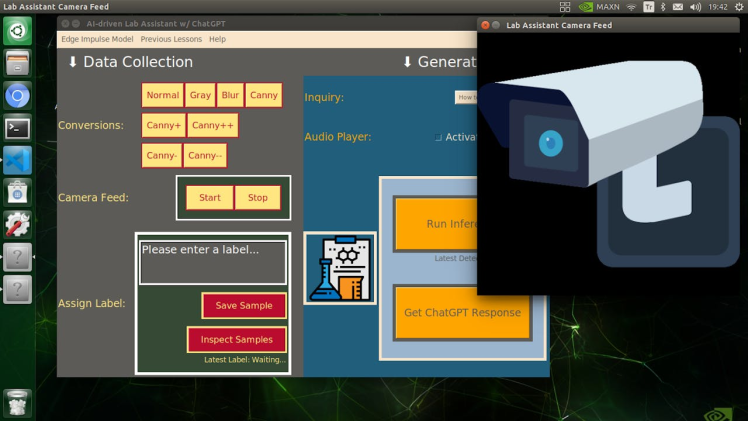Image resolution: width=748 pixels, height=421 pixels.
Task: Open the Wi-Fi network menu
Action: pyautogui.click(x=631, y=7)
